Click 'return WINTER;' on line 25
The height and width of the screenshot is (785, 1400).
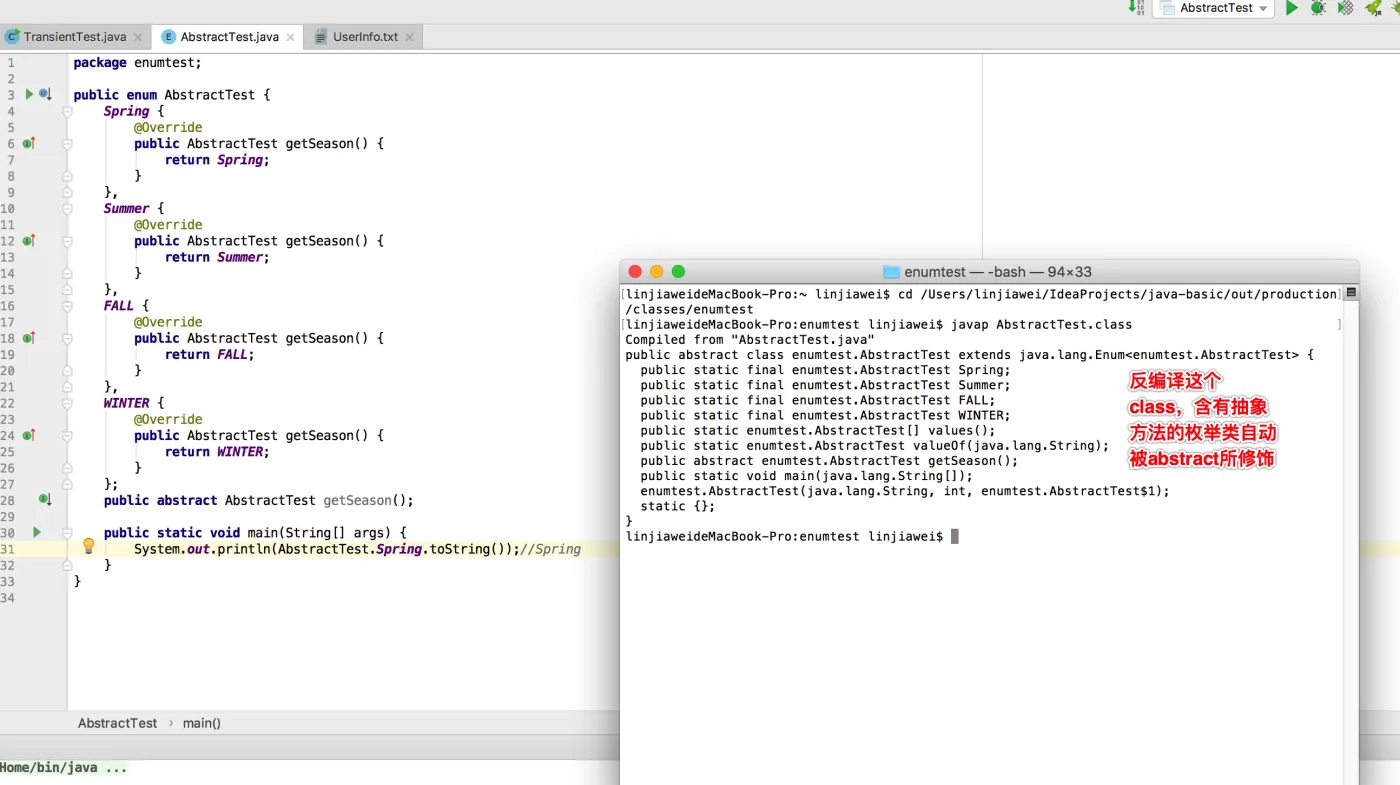click(x=217, y=451)
